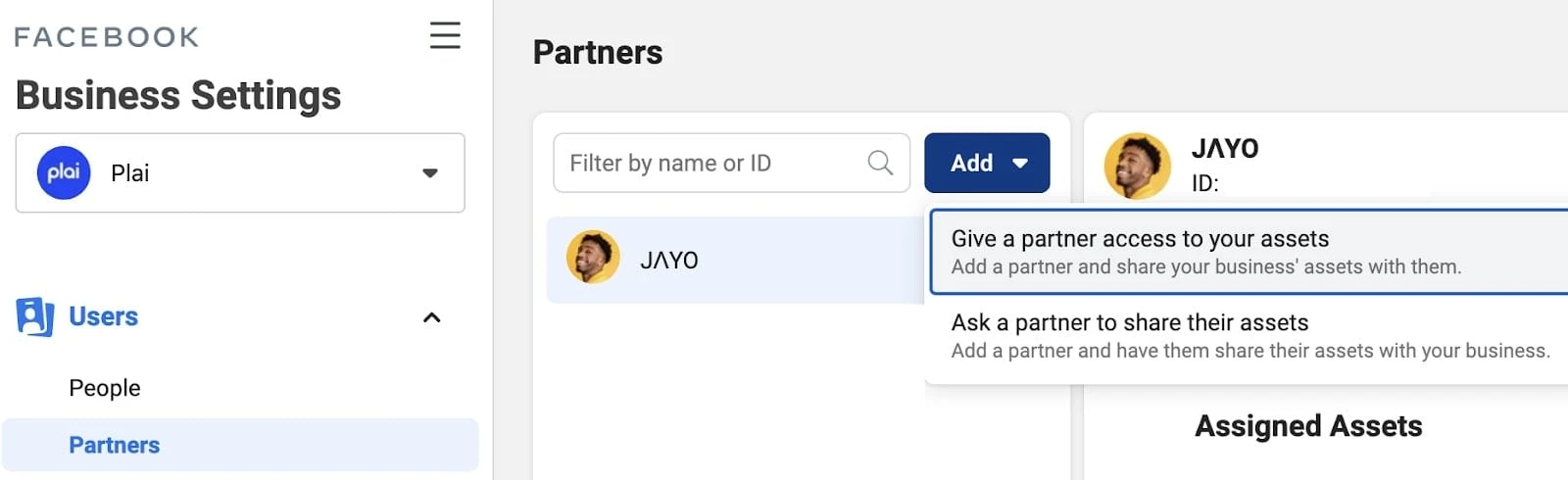Click the magnifying glass search icon

(x=880, y=163)
